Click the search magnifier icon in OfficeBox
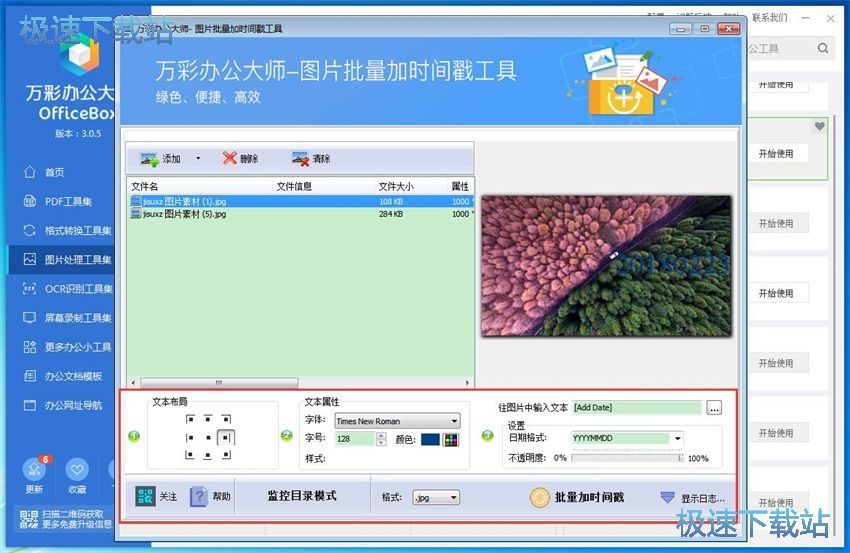This screenshot has height=553, width=850. (823, 48)
